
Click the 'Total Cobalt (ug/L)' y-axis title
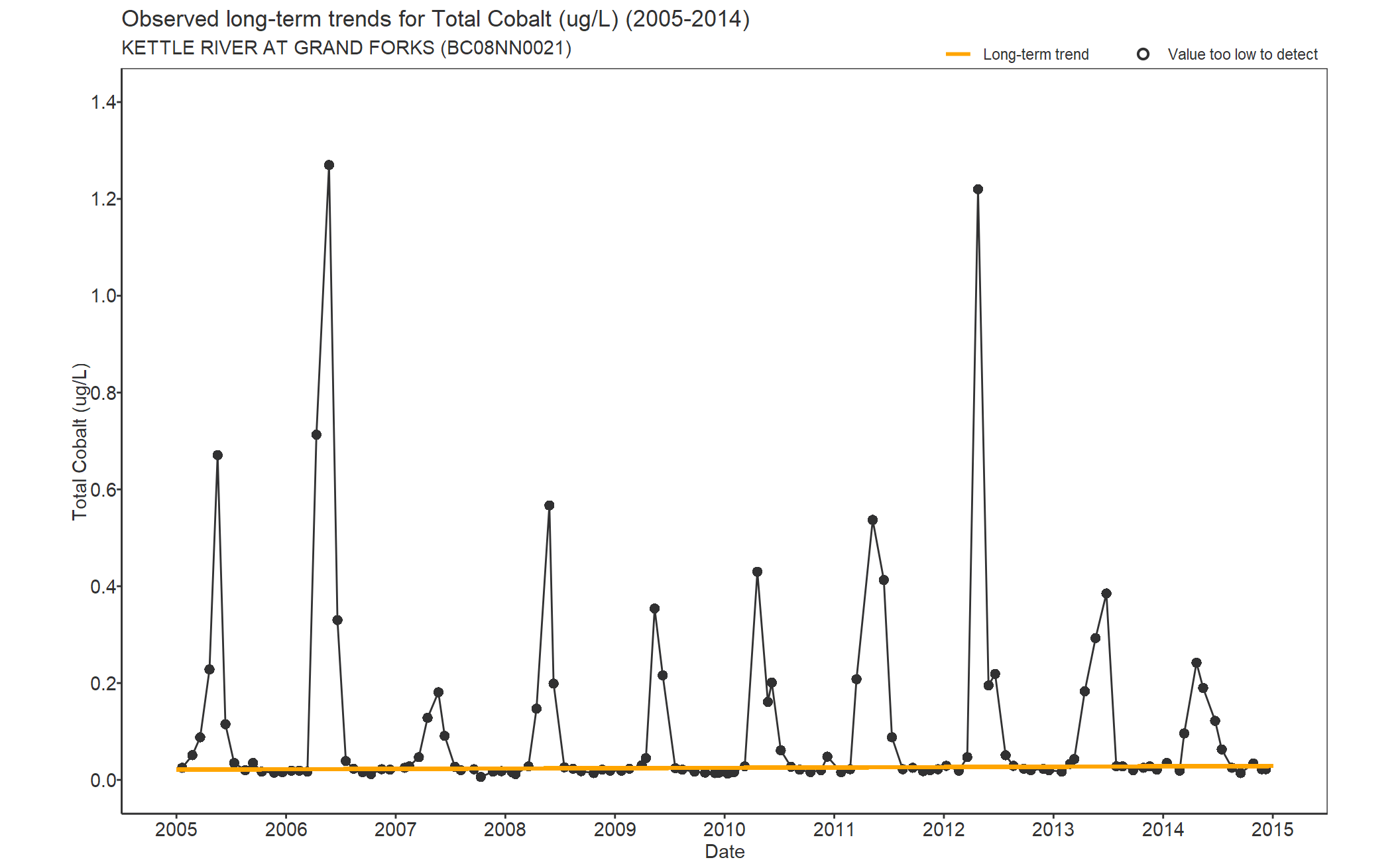(x=80, y=442)
